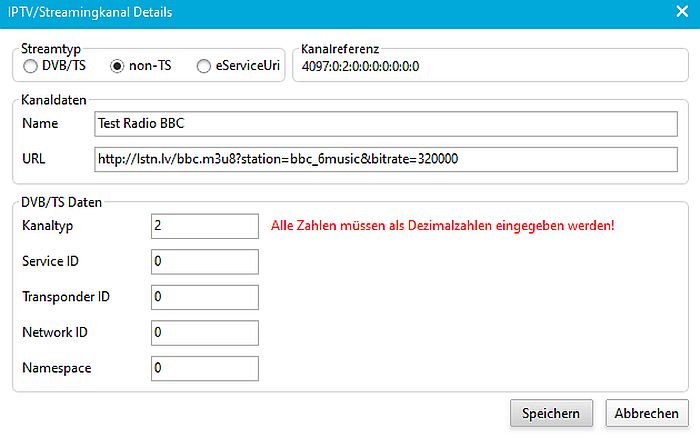Click the Kanaltyp number field
Viewport: 700px width, 438px height.
click(x=203, y=226)
